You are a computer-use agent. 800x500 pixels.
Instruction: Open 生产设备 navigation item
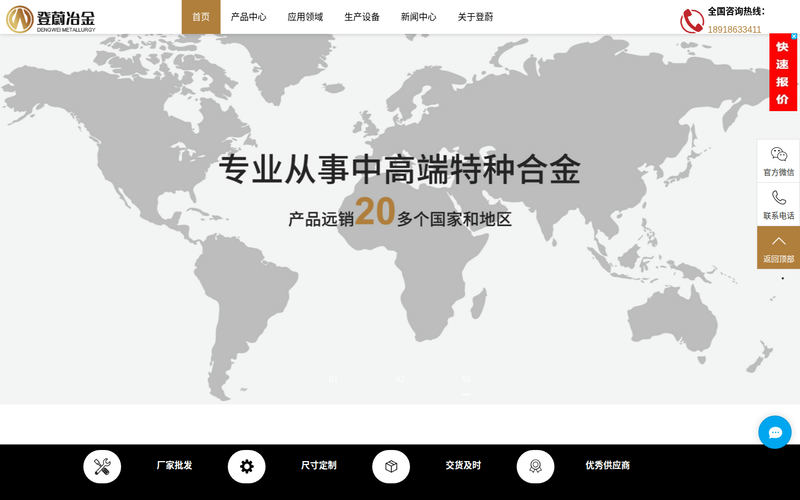(x=362, y=17)
